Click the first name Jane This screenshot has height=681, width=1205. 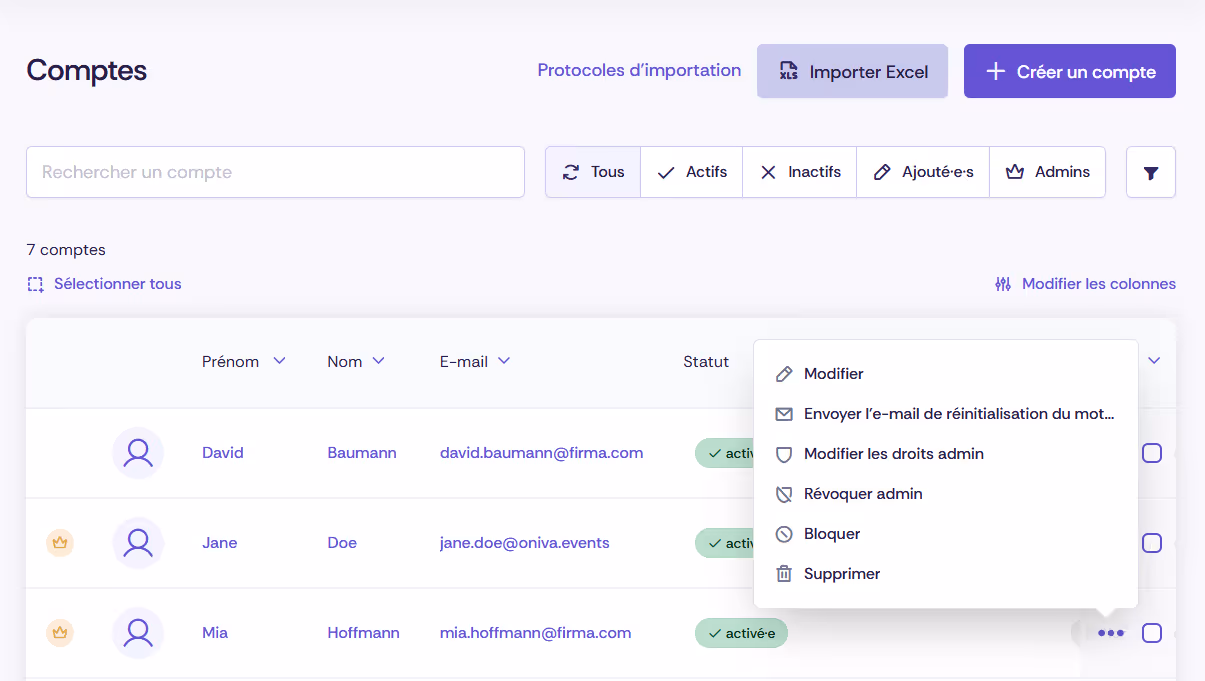point(219,543)
